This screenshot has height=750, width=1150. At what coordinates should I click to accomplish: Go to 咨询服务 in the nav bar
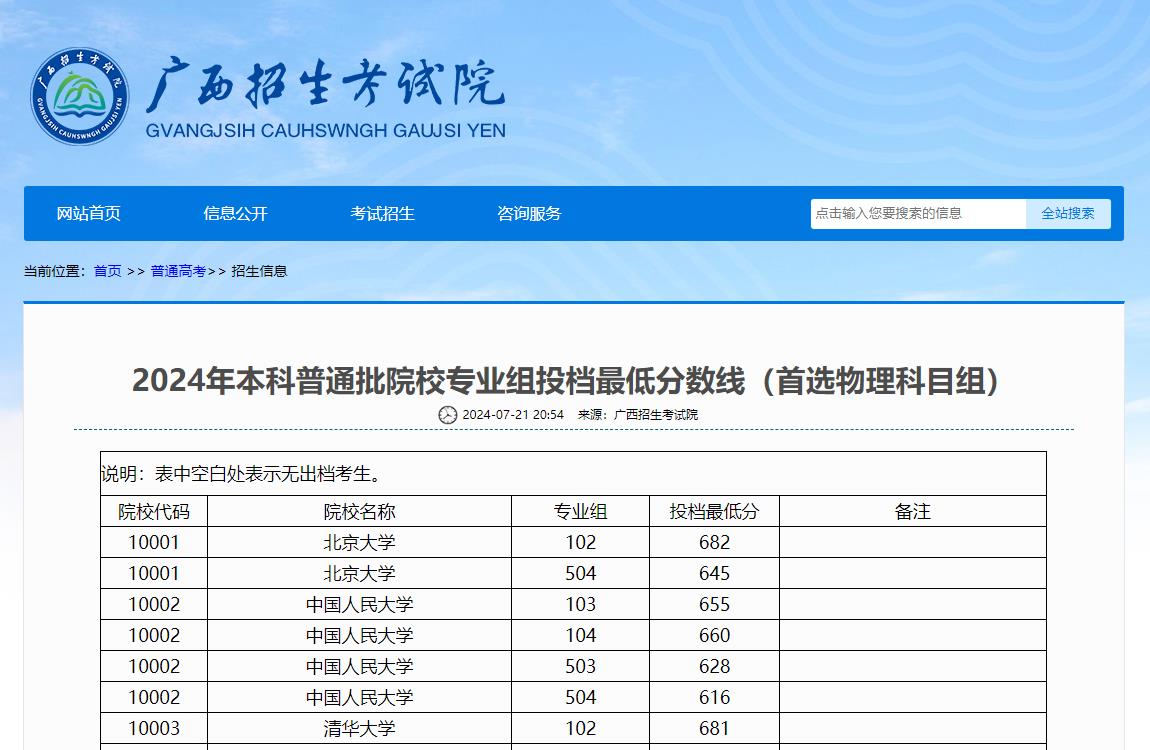(529, 213)
